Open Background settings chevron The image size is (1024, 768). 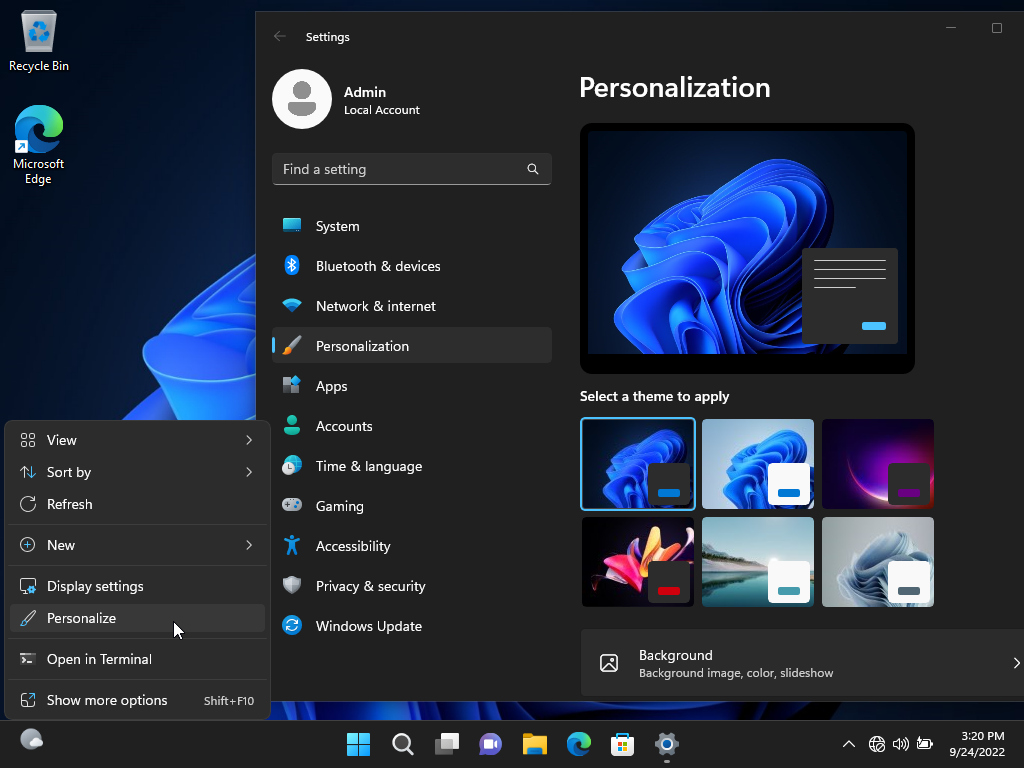point(1016,663)
